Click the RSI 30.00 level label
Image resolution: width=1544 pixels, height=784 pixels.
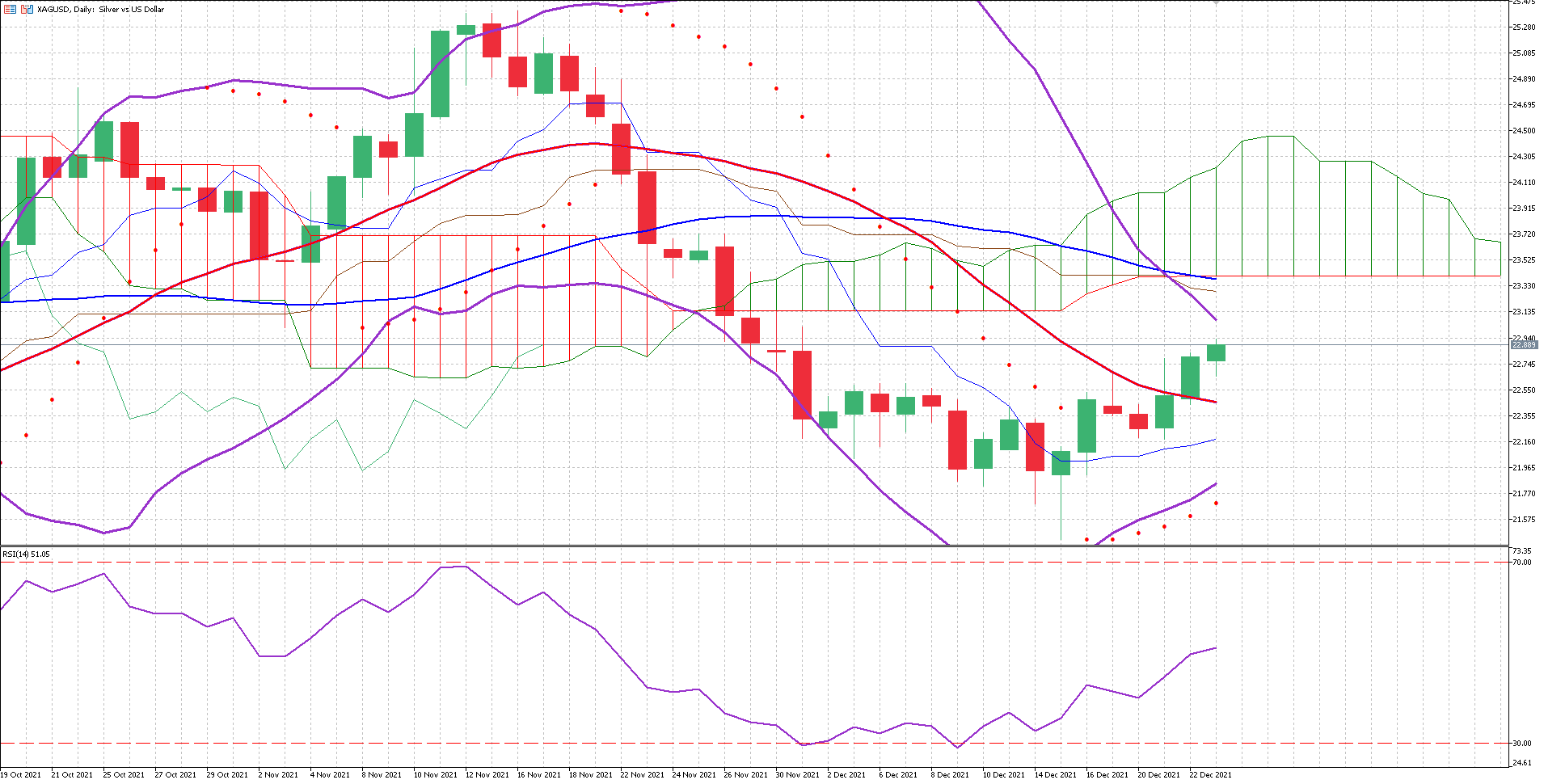[1521, 744]
